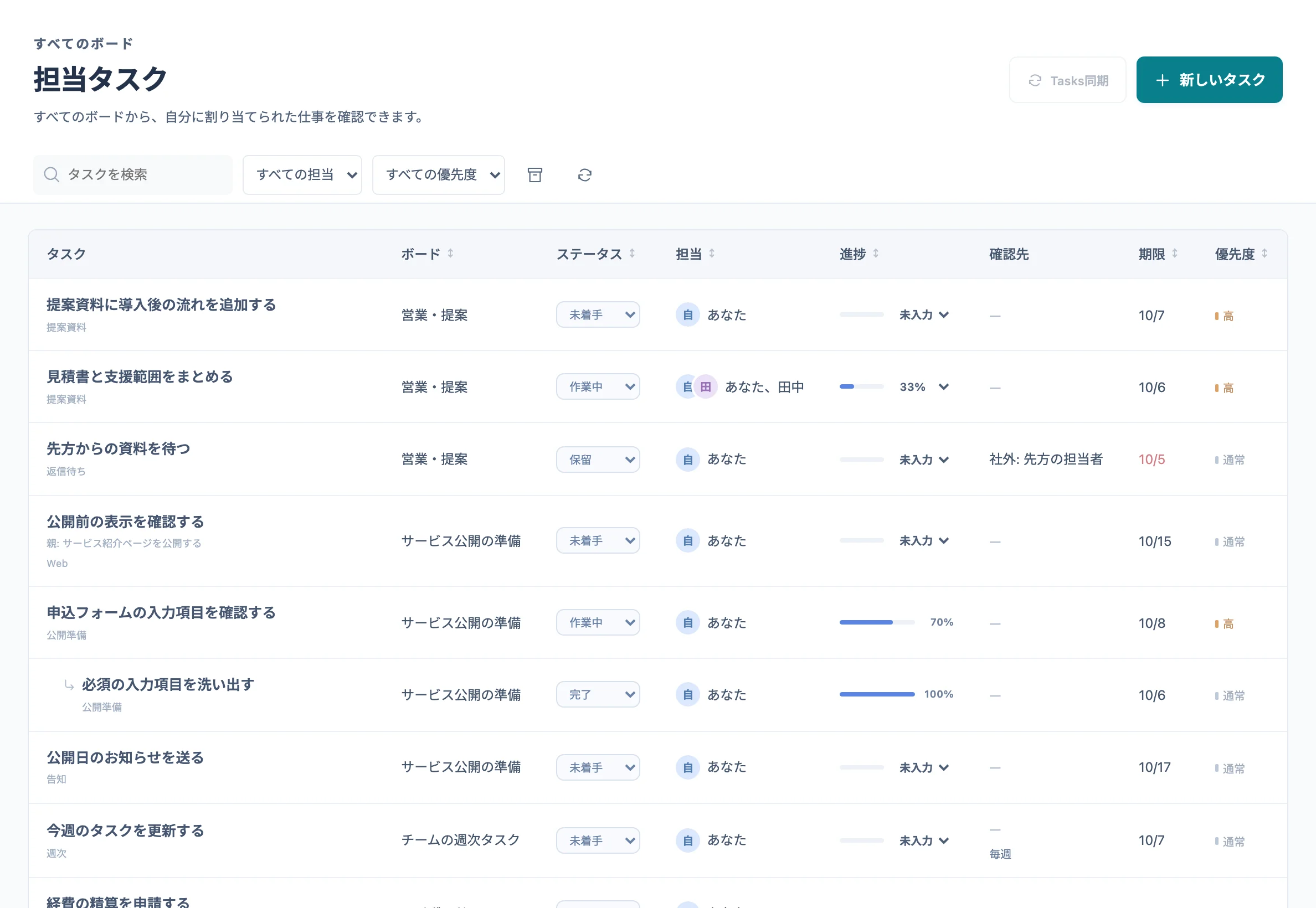Open the status dropdown for 提案資料に導入後の流れを追加する
This screenshot has width=1316, height=908.
point(598,314)
